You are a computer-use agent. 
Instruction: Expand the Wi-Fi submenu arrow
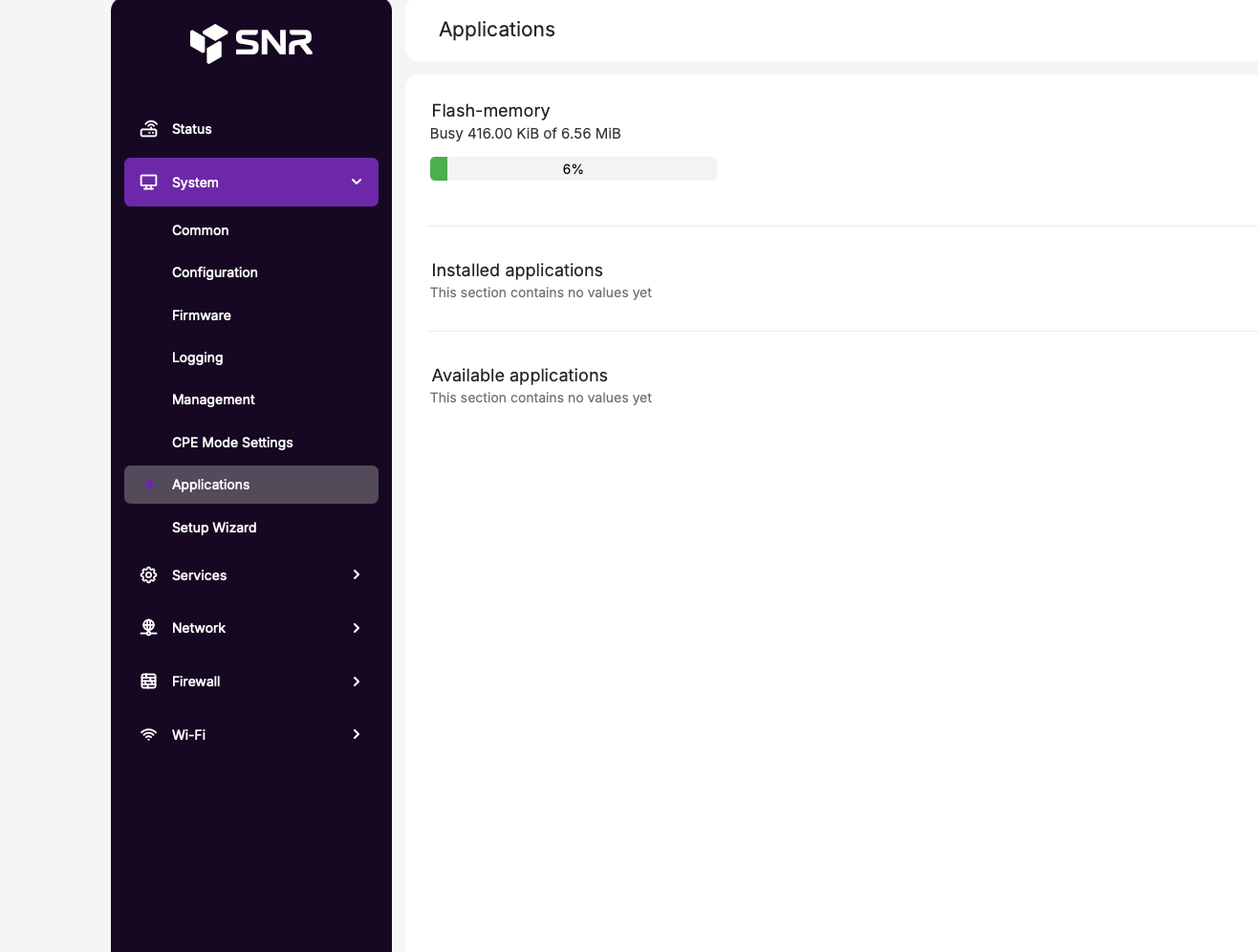tap(357, 734)
